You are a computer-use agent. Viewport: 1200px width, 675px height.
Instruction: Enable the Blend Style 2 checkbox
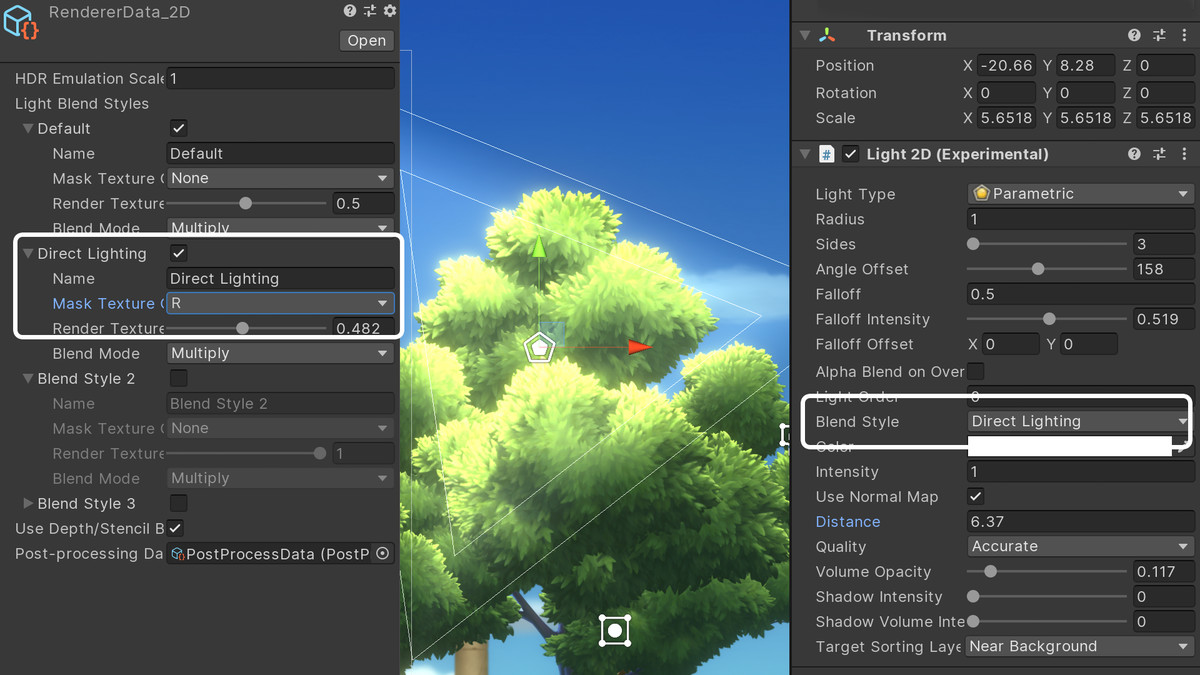tap(179, 378)
